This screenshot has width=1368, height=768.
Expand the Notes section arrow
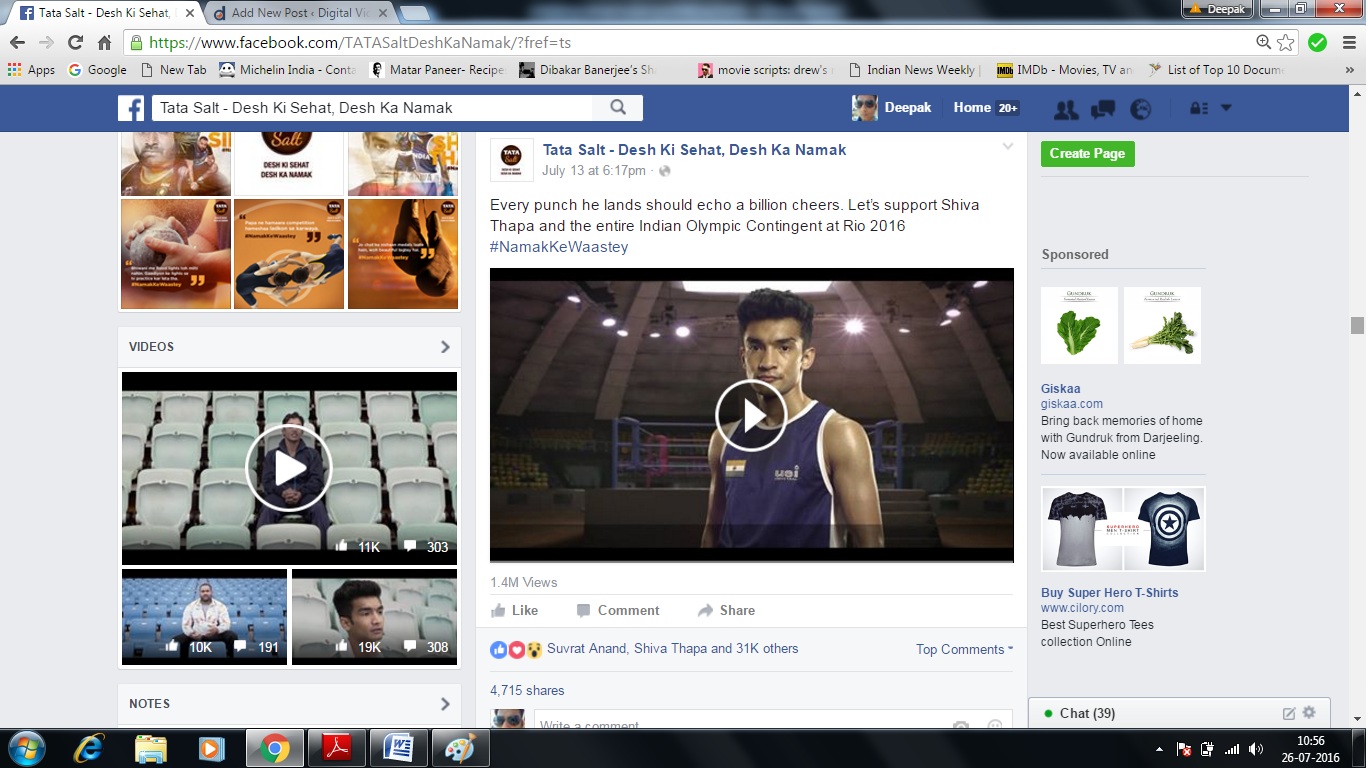[x=445, y=704]
